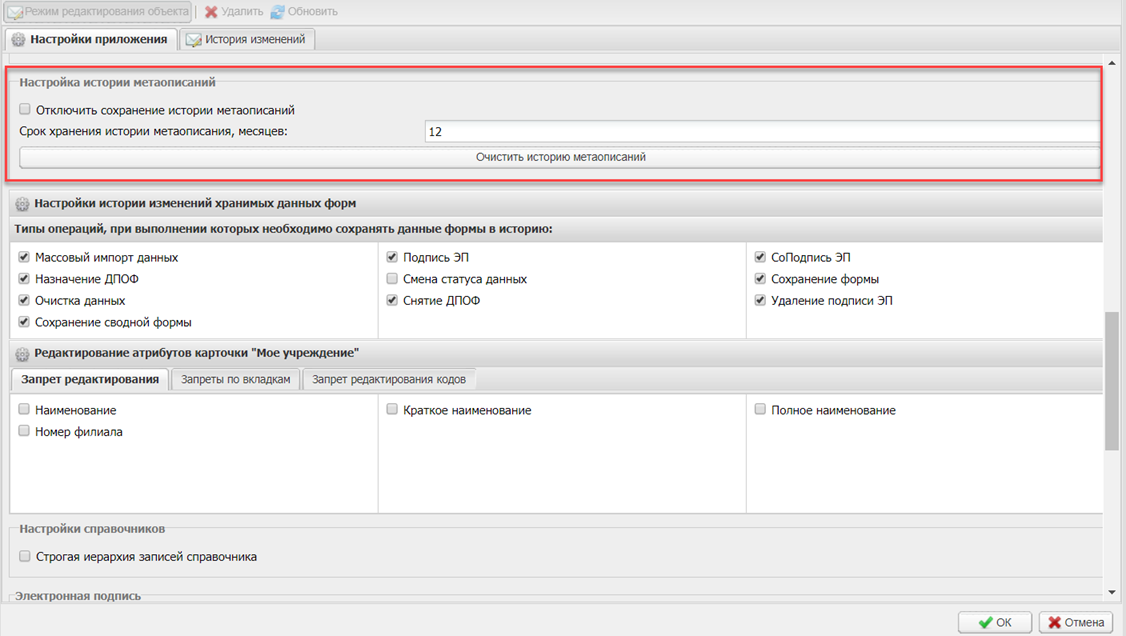This screenshot has width=1126, height=636.
Task: Open the Настройки приложения tab
Action: [x=91, y=39]
